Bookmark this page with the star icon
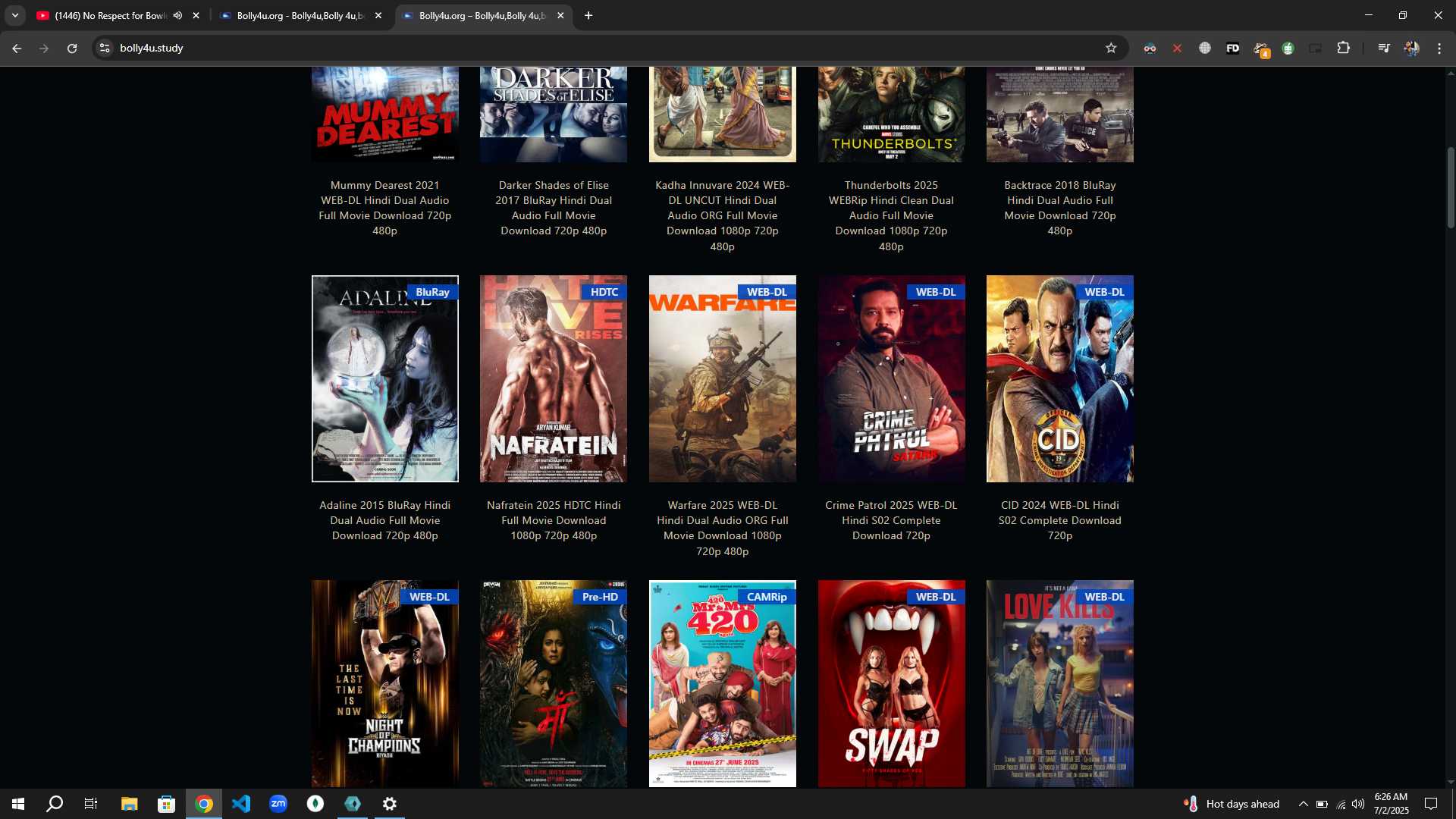The image size is (1456, 819). point(1111,48)
